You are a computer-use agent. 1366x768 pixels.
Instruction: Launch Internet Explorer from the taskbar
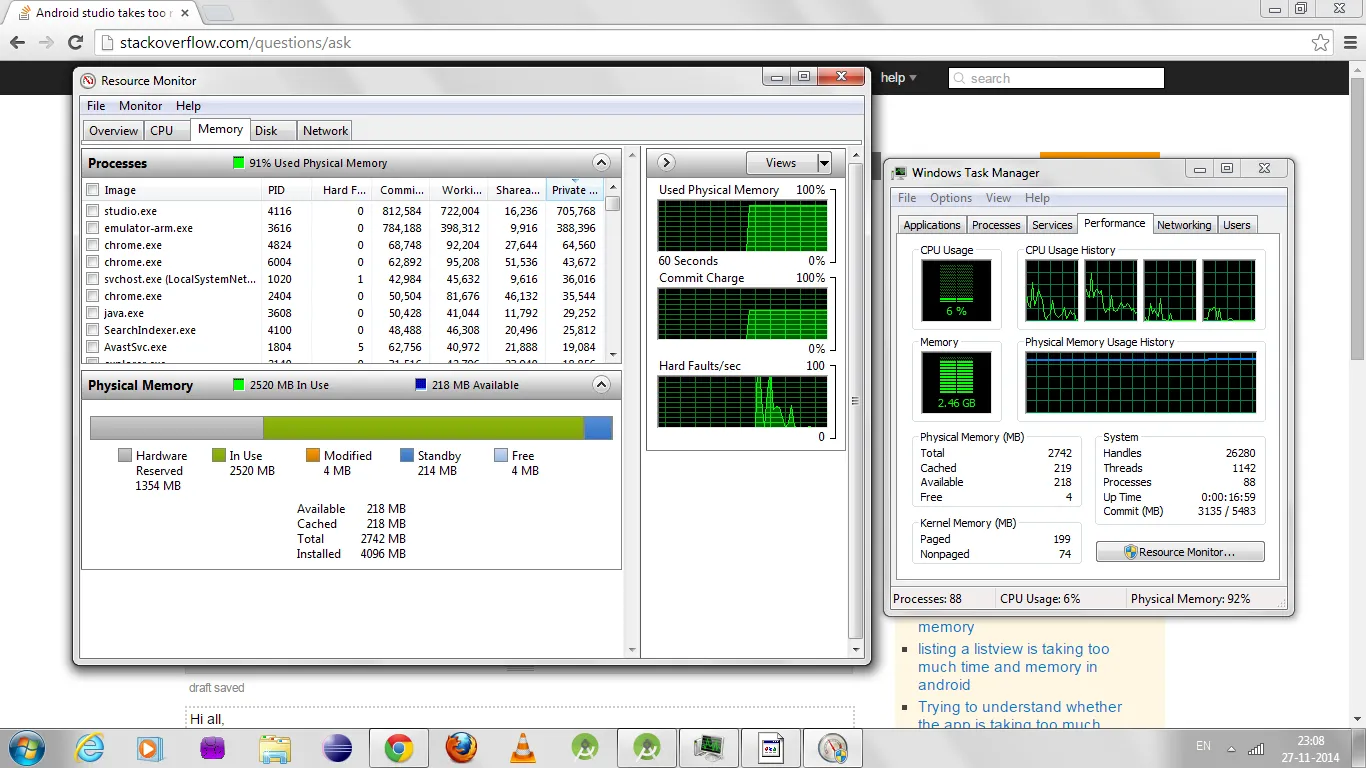pyautogui.click(x=89, y=748)
